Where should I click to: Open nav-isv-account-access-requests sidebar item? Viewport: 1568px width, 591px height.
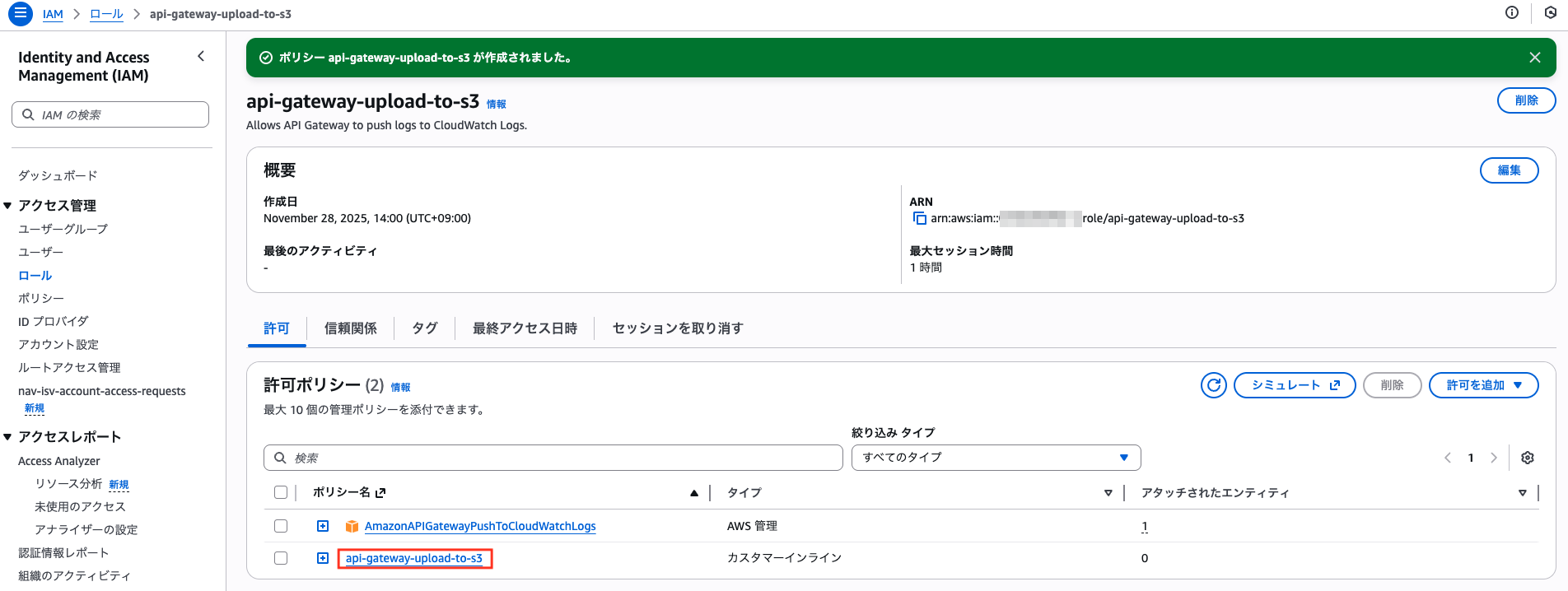(102, 391)
